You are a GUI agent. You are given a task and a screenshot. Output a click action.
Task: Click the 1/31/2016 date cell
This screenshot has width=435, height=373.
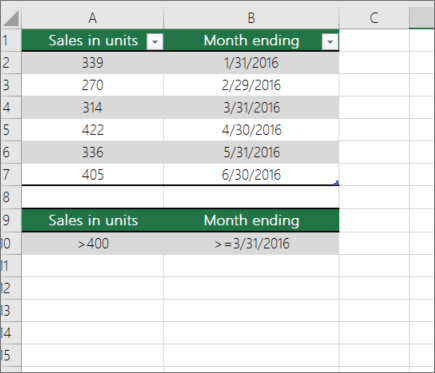251,63
